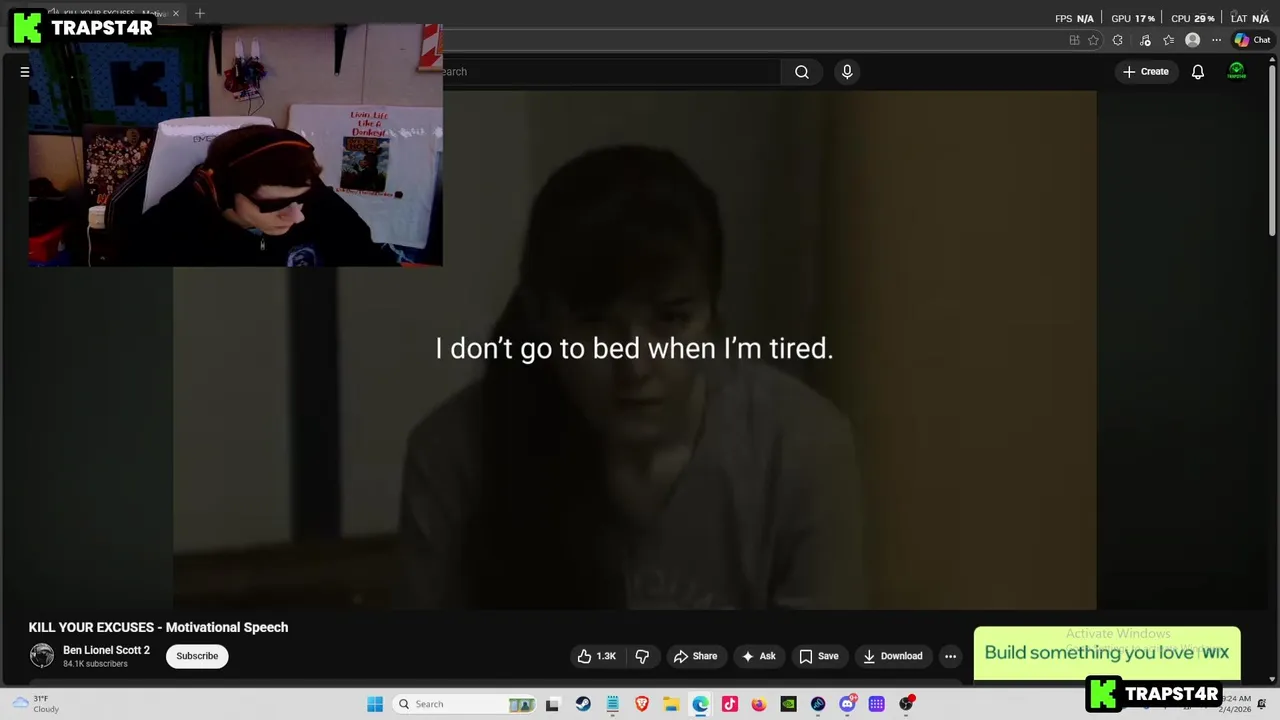Viewport: 1280px width, 720px height.
Task: Click the video title text
Action: [158, 627]
